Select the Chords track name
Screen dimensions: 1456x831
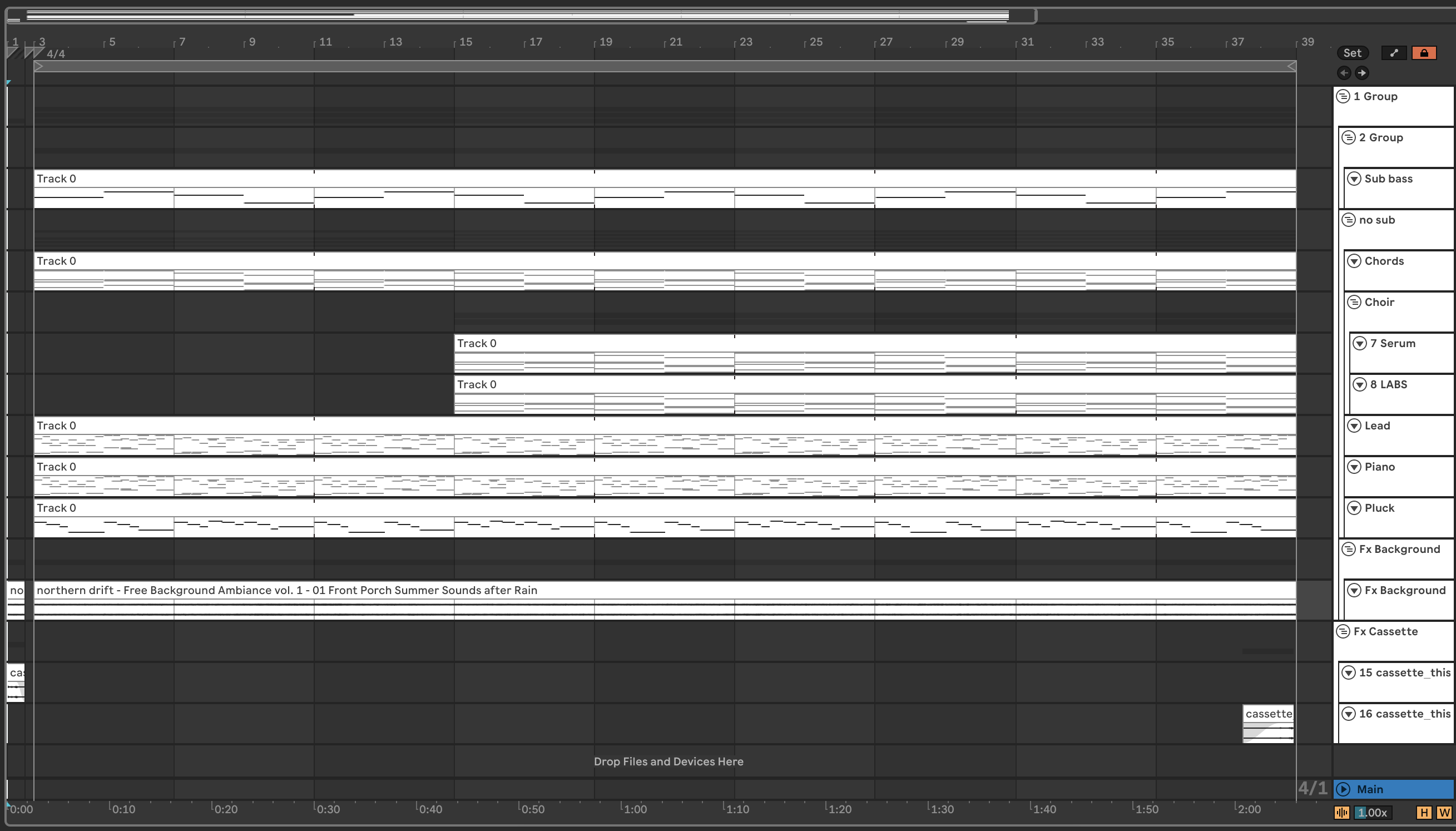(1384, 261)
